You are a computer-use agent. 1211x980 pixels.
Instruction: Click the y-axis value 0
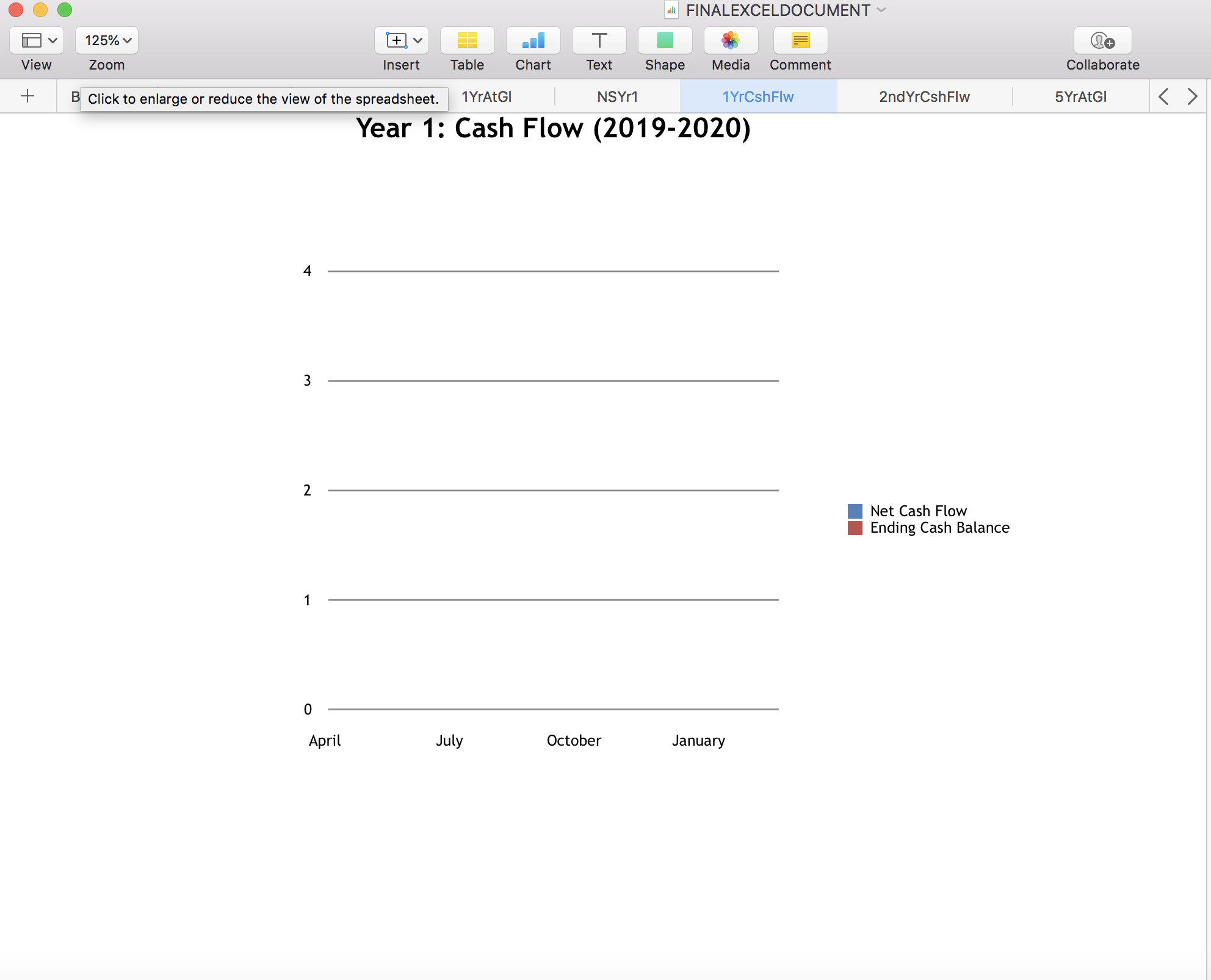(x=308, y=709)
